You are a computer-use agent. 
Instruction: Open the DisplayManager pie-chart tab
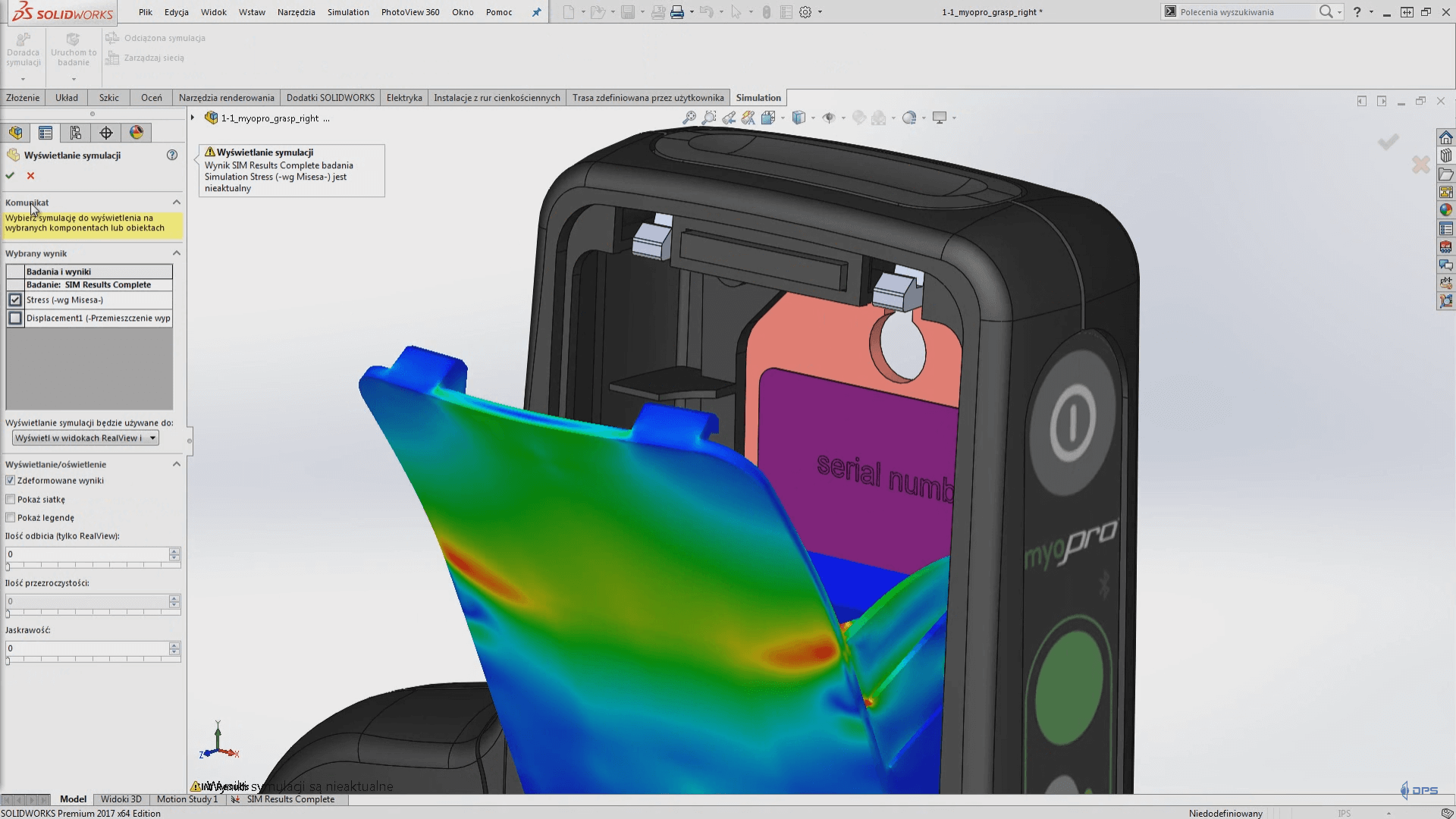[x=136, y=133]
